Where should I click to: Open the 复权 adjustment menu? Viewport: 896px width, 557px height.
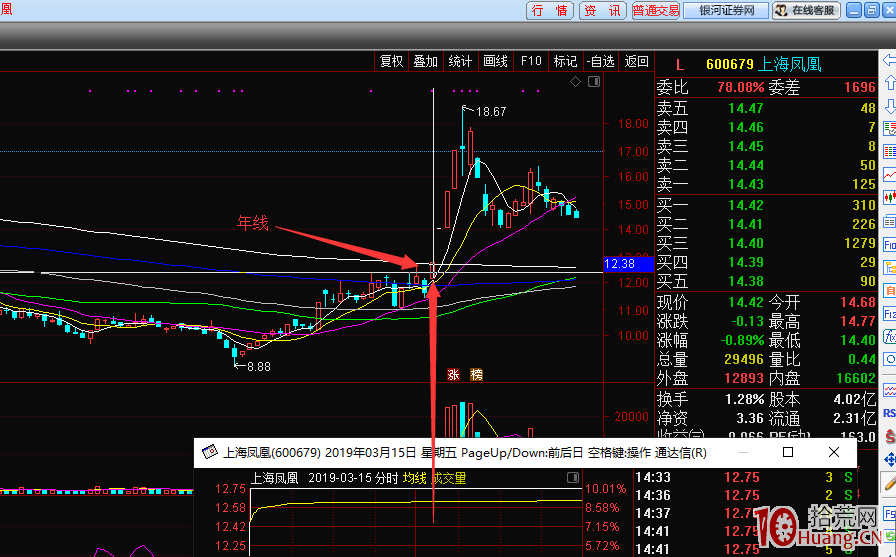coord(391,61)
